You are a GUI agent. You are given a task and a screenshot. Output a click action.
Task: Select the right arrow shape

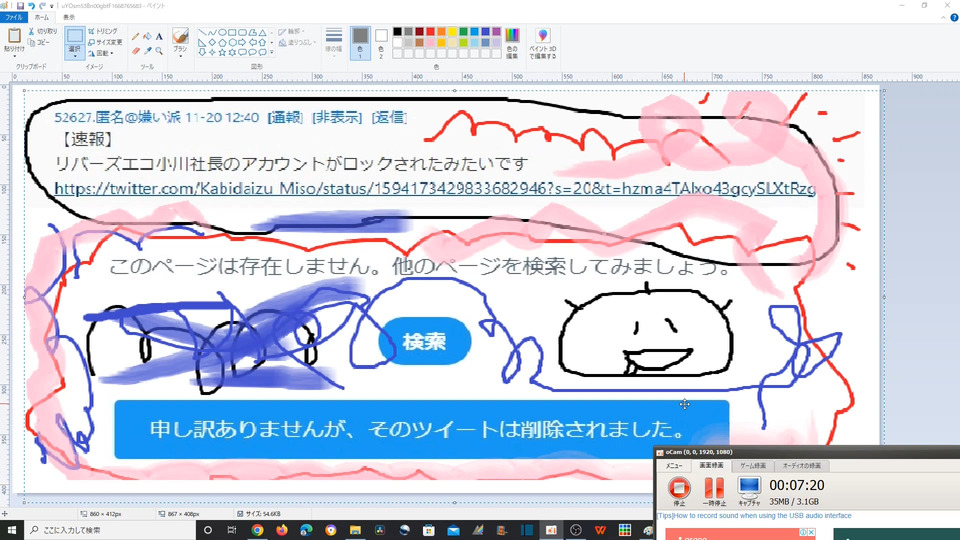pyautogui.click(x=242, y=42)
